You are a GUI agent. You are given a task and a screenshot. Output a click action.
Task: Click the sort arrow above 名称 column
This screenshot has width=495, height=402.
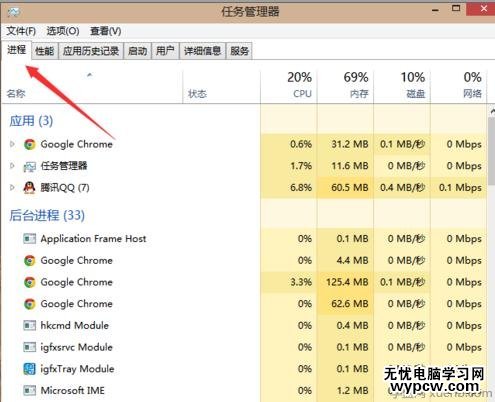89,75
